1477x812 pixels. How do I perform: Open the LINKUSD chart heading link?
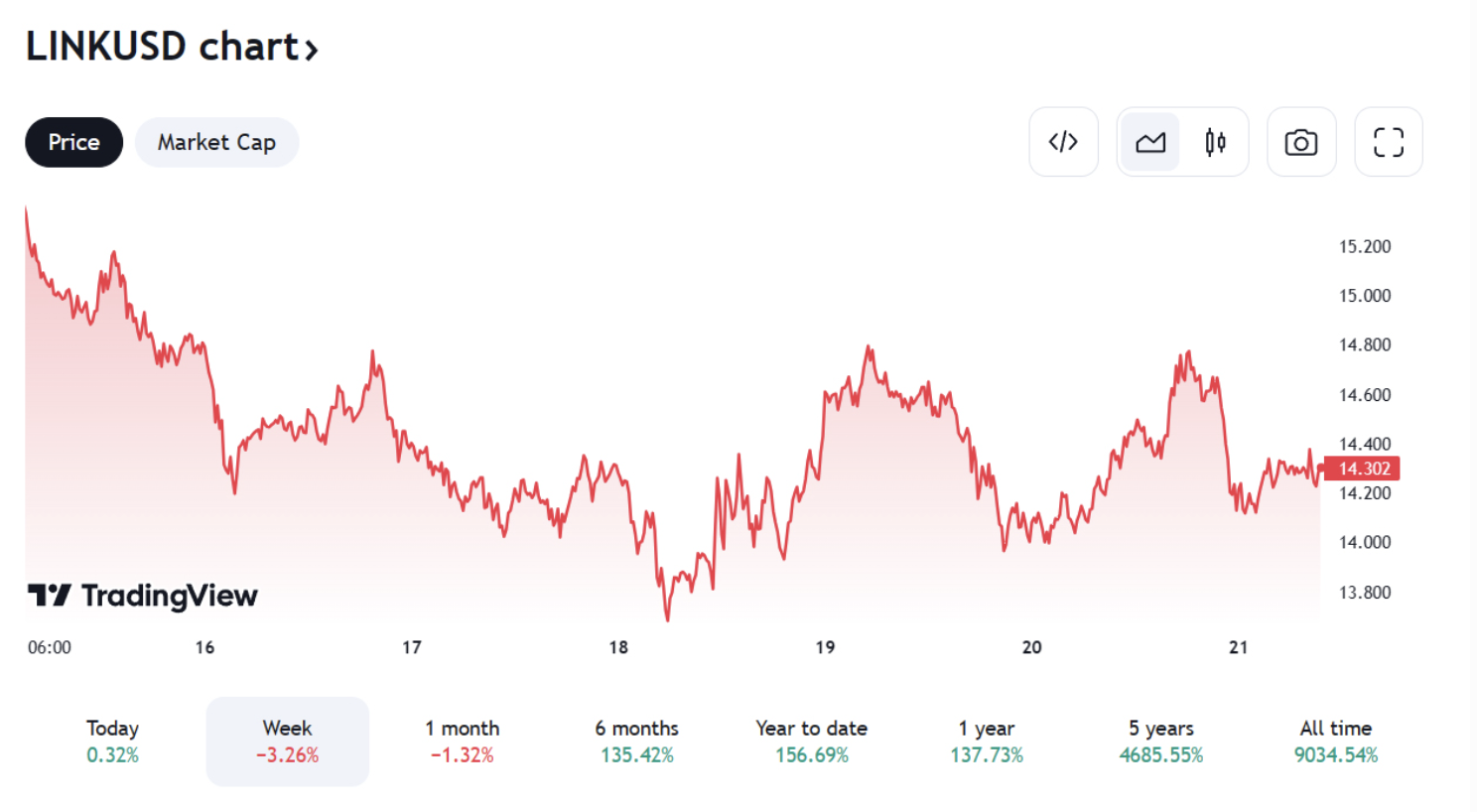162,47
